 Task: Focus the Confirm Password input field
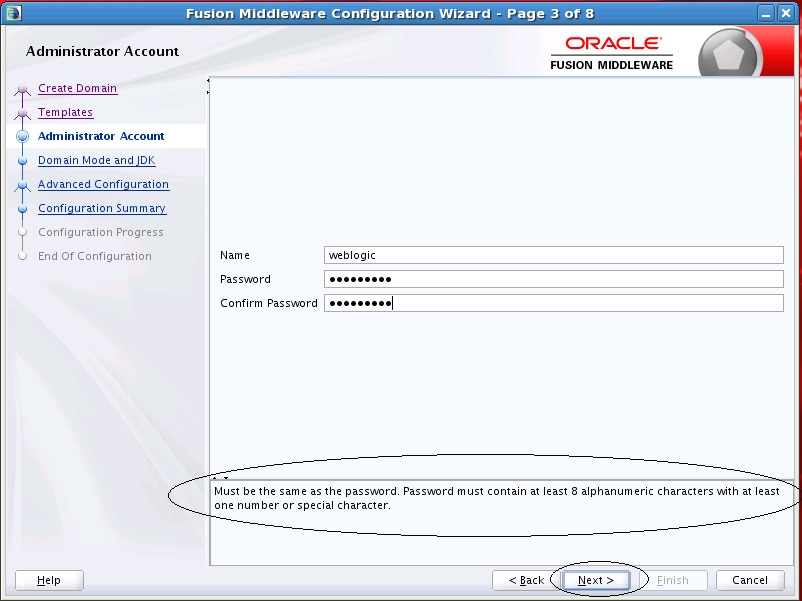553,303
